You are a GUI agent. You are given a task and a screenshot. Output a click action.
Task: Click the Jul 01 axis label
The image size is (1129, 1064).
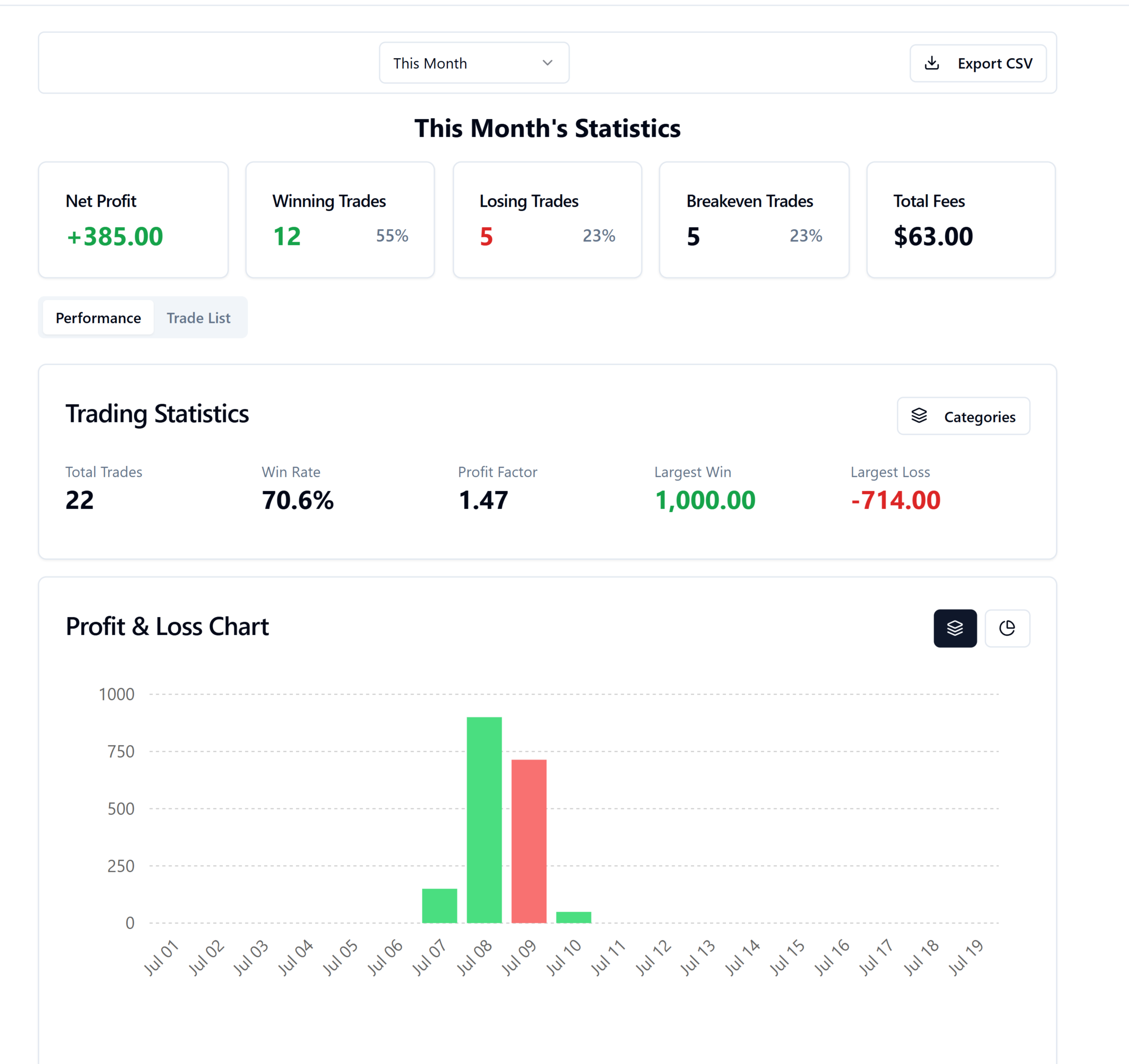(161, 957)
